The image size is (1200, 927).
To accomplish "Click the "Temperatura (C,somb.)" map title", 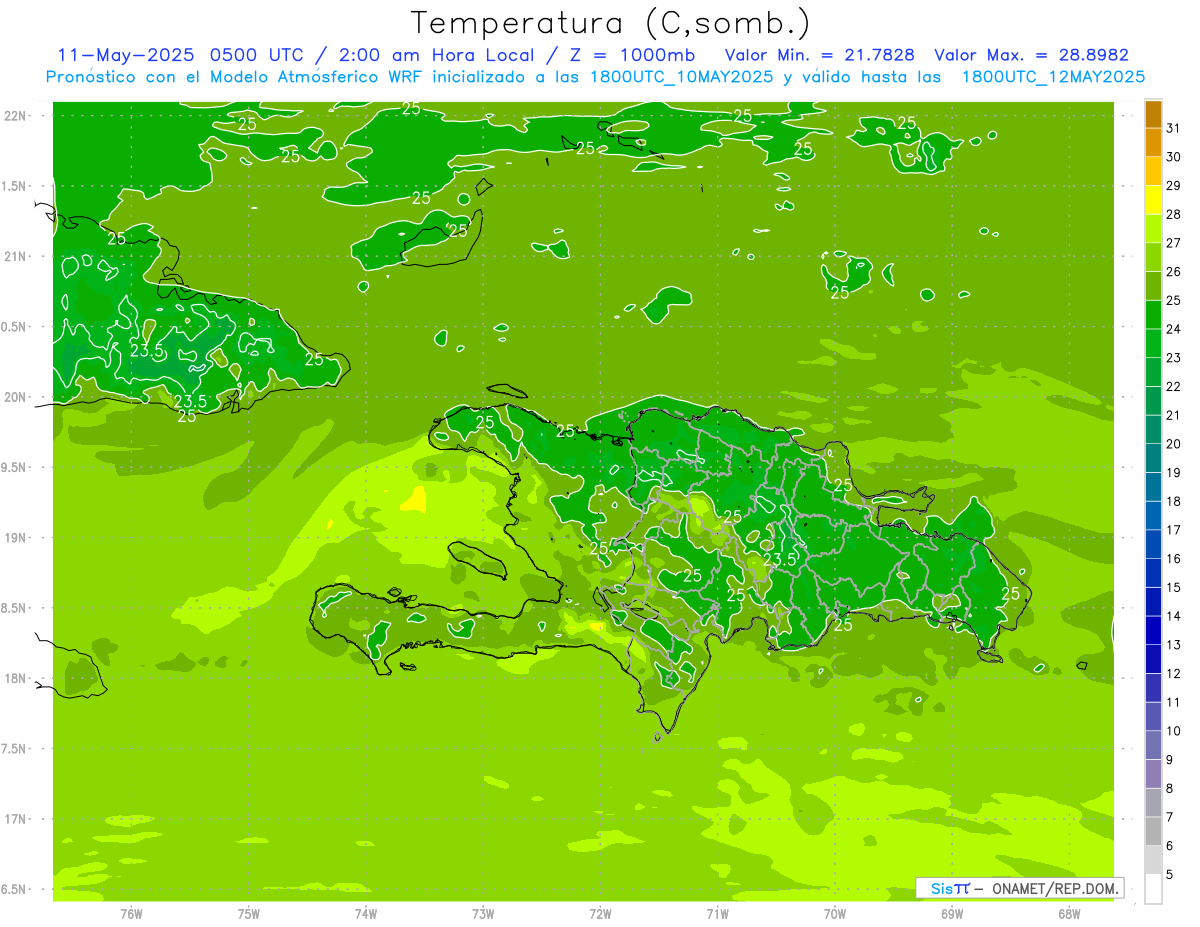I will (611, 23).
